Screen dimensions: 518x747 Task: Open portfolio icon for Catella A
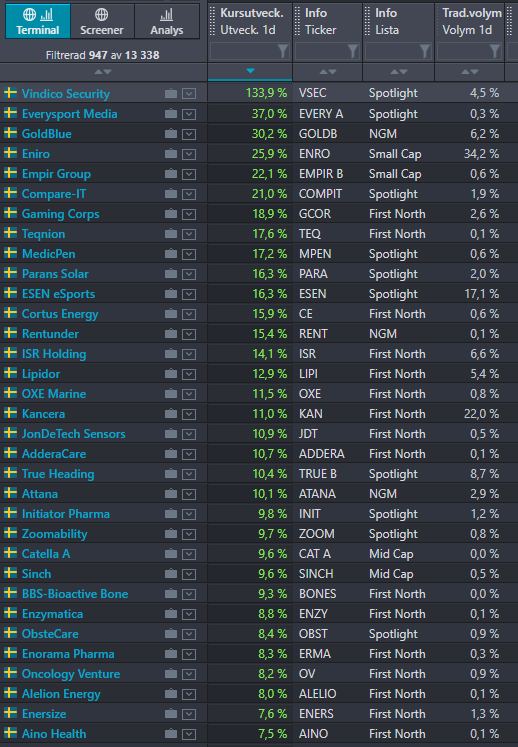(x=171, y=554)
